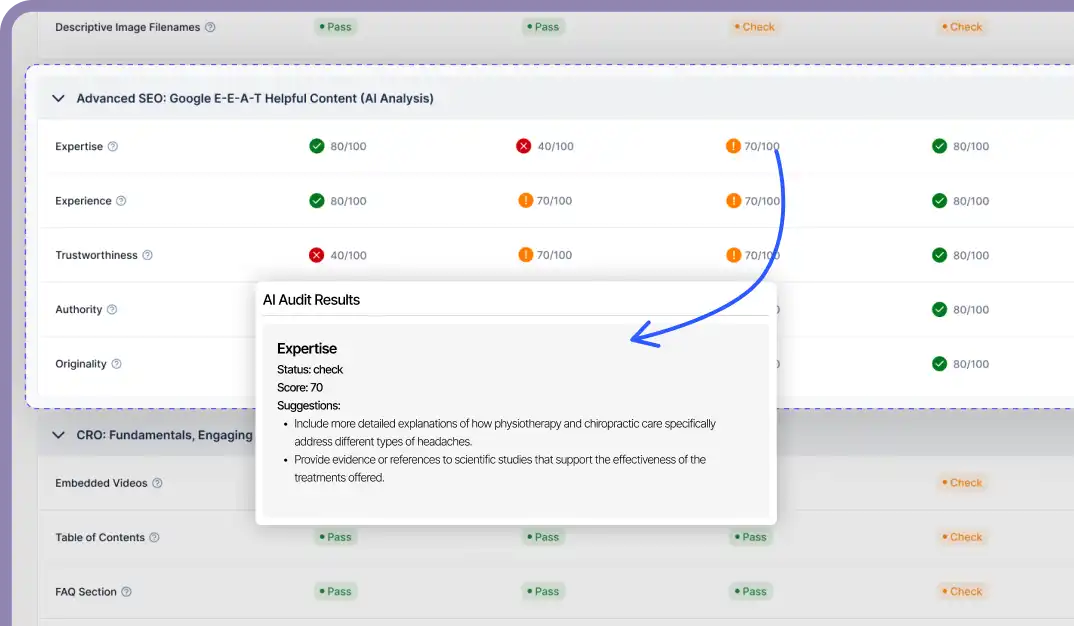Click first orange warning icon in Experience row
The height and width of the screenshot is (626, 1074).
coord(525,201)
